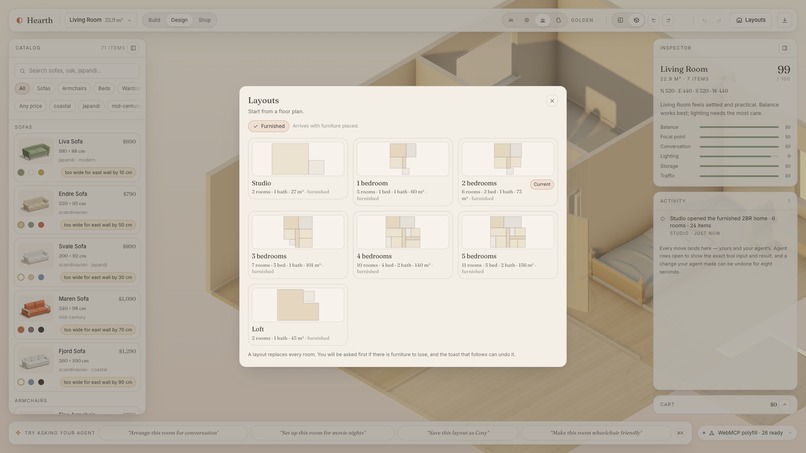Click 'Arrange this room for conversation' suggestion

(x=173, y=433)
